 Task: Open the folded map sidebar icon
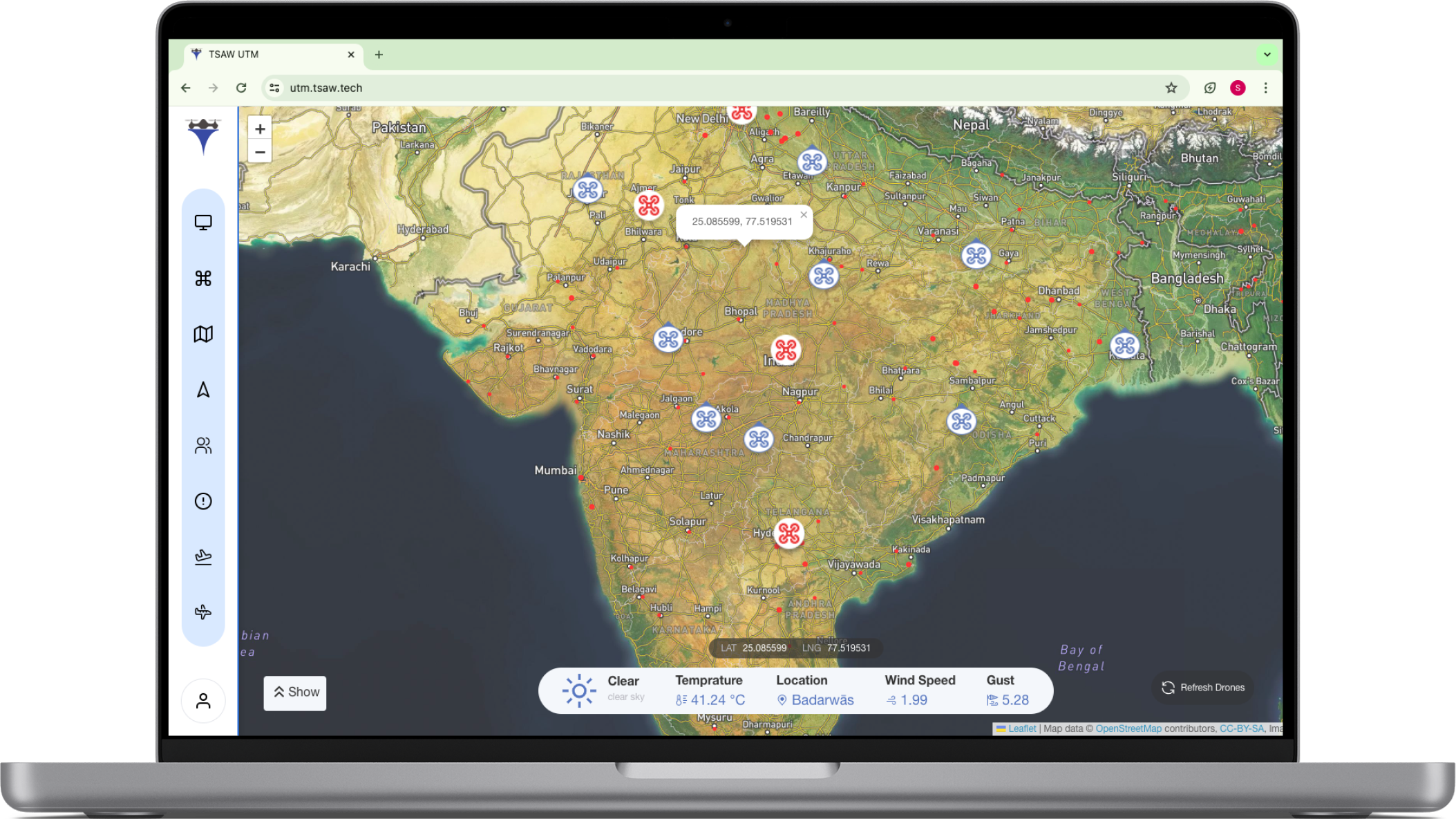click(x=203, y=335)
